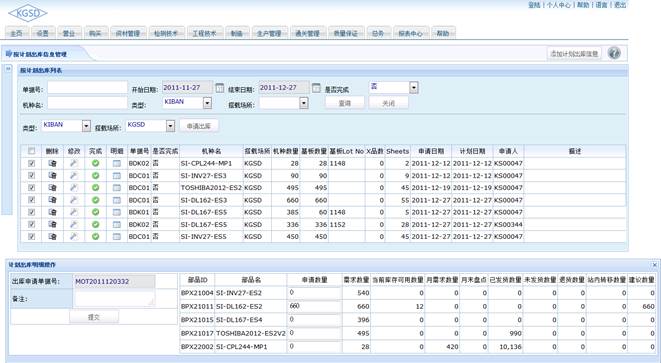Image resolution: width=661 pixels, height=363 pixels.
Task: Collapse the left side panel expander
Action: (x=8, y=68)
